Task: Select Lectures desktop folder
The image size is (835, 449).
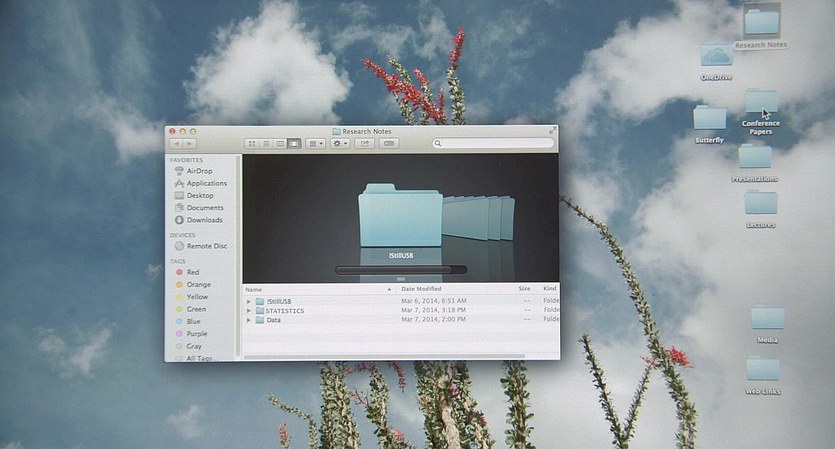Action: [x=760, y=209]
